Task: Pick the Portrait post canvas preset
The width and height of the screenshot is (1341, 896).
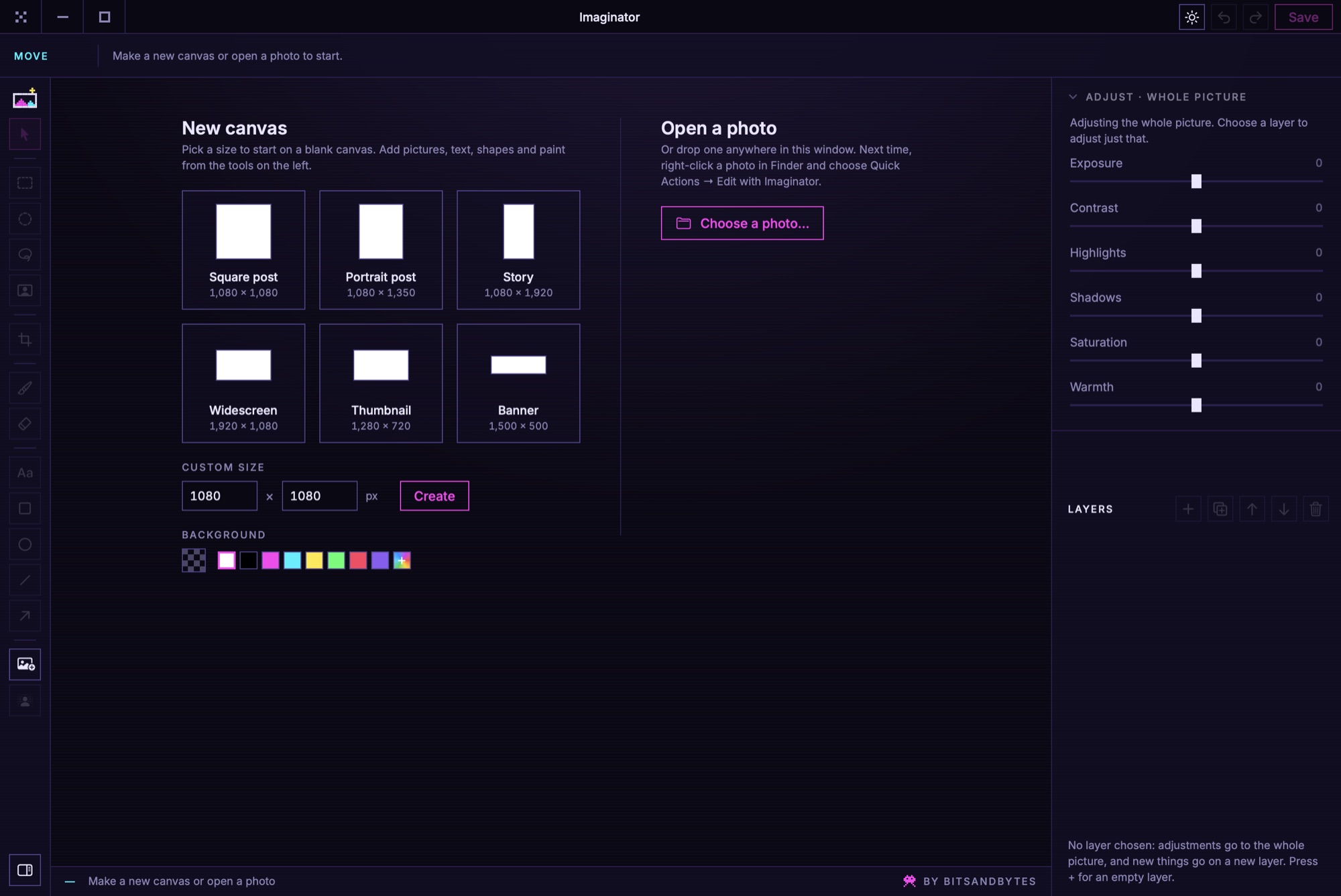Action: (x=381, y=250)
